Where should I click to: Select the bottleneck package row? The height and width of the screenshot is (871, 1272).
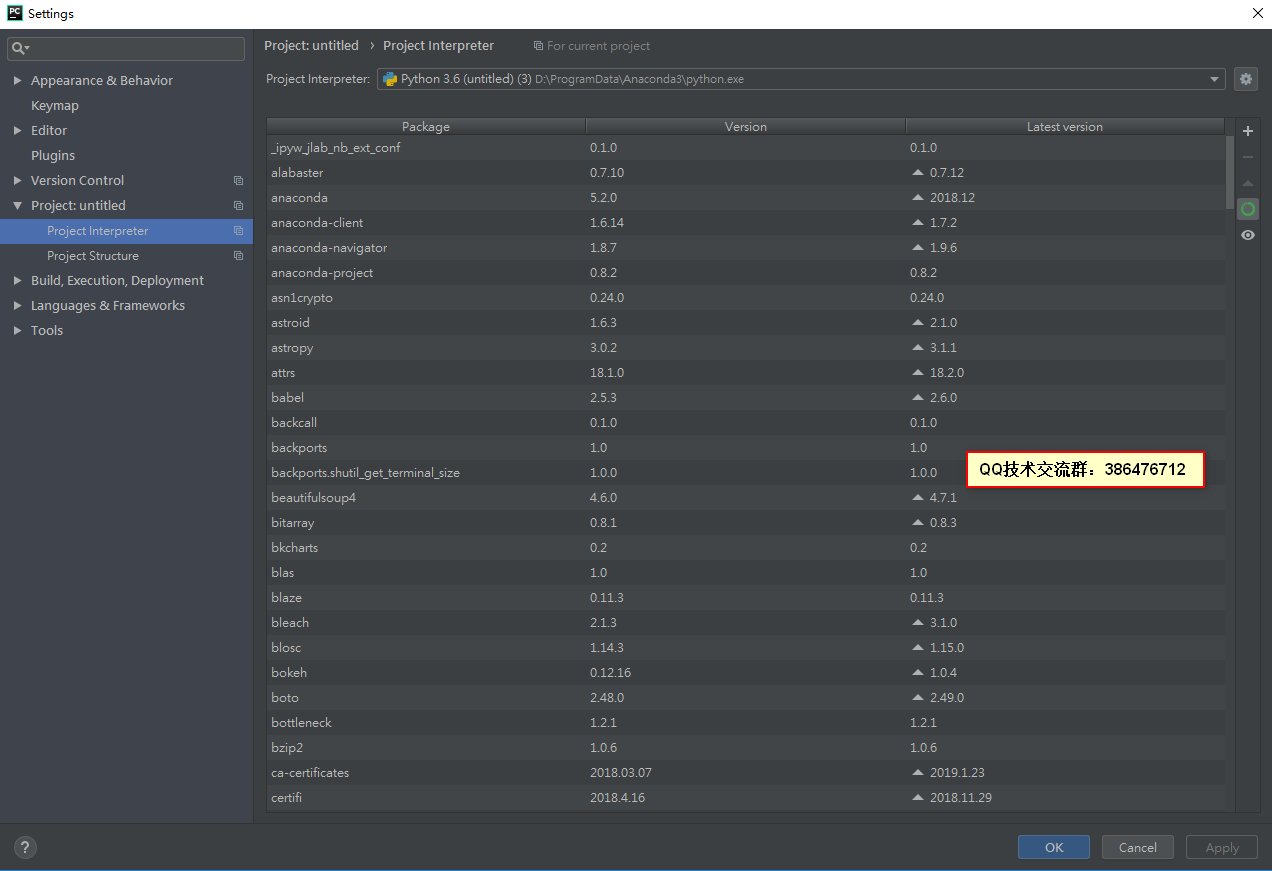coord(746,722)
